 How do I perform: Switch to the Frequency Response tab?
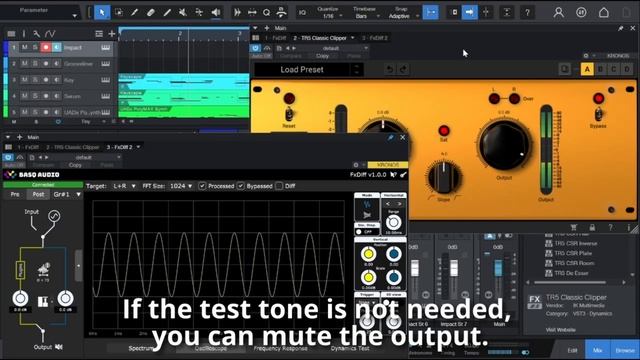tap(280, 348)
